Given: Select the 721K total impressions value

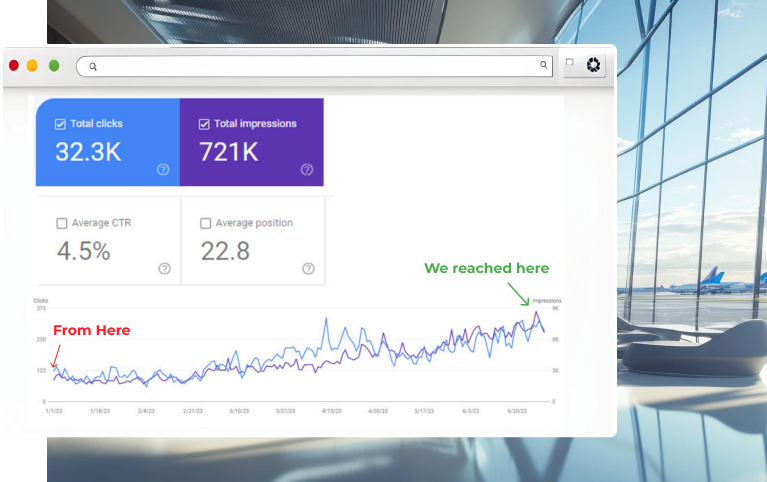Looking at the screenshot, I should (229, 152).
